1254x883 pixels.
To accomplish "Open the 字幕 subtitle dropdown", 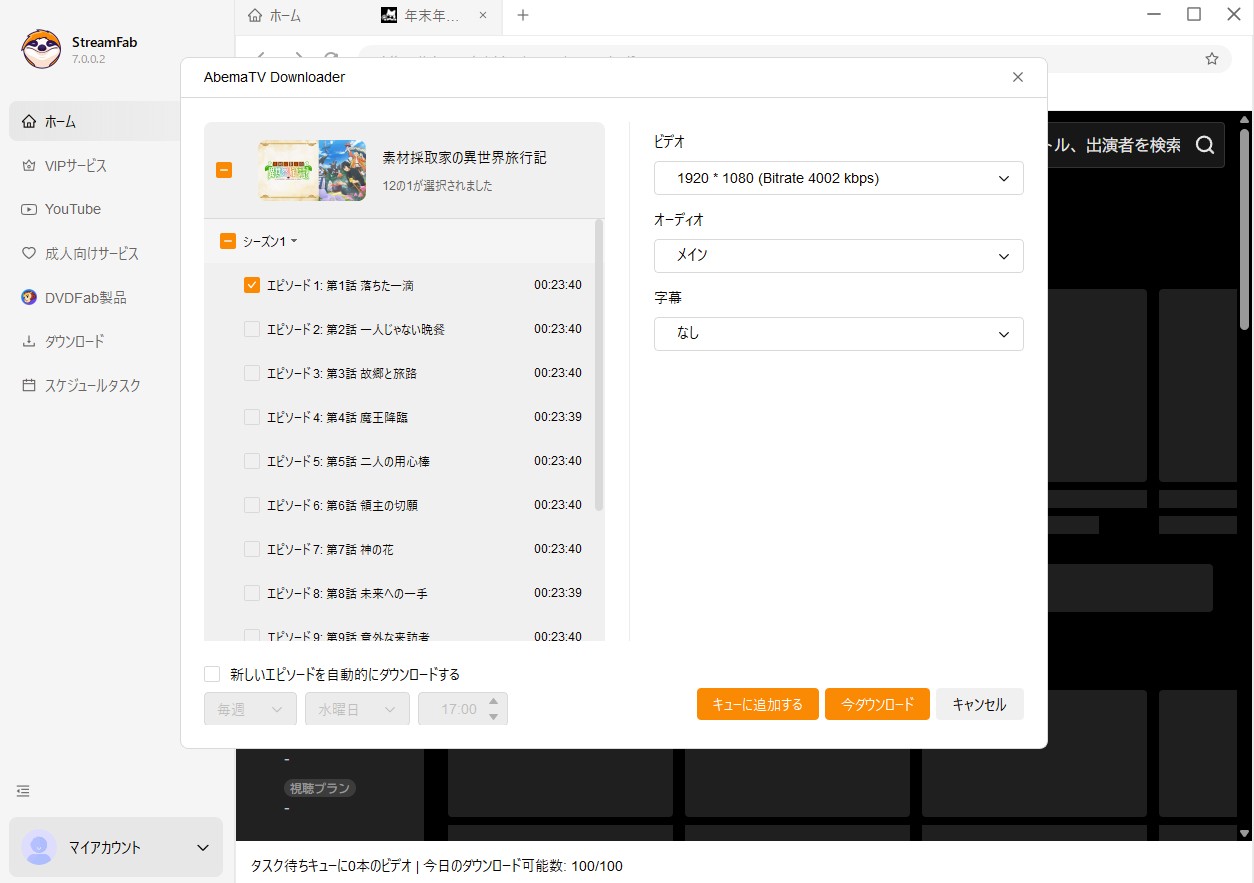I will tap(838, 333).
